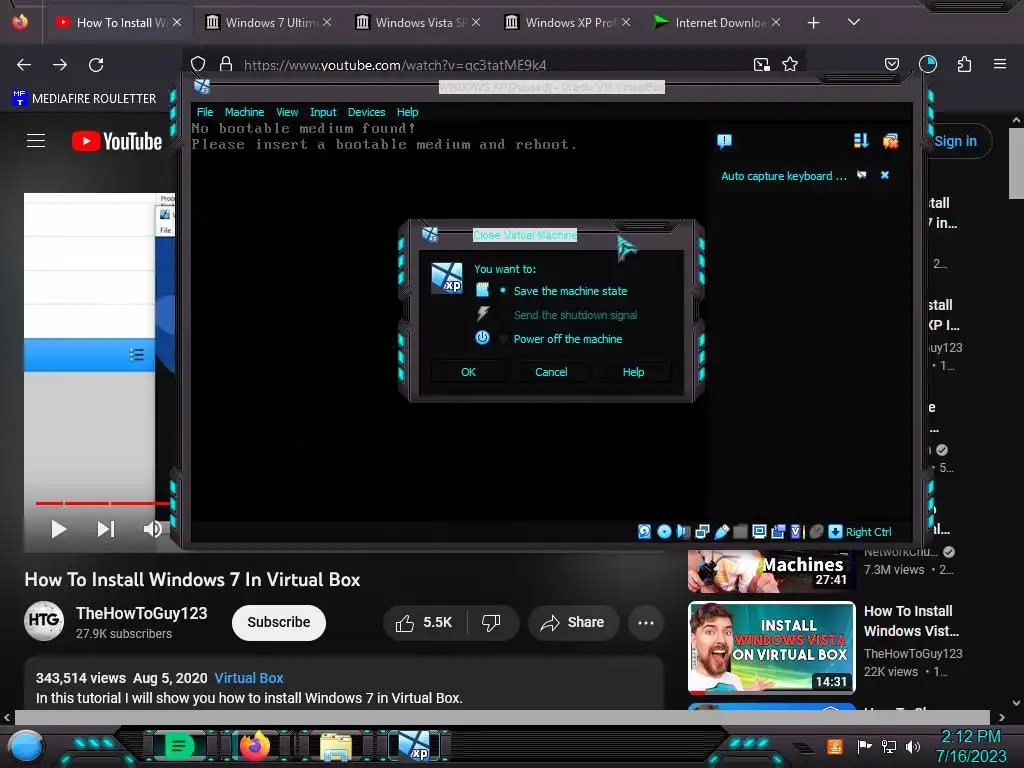Open the Virtual Box hashtag link
Viewport: 1024px width, 768px height.
coord(249,678)
